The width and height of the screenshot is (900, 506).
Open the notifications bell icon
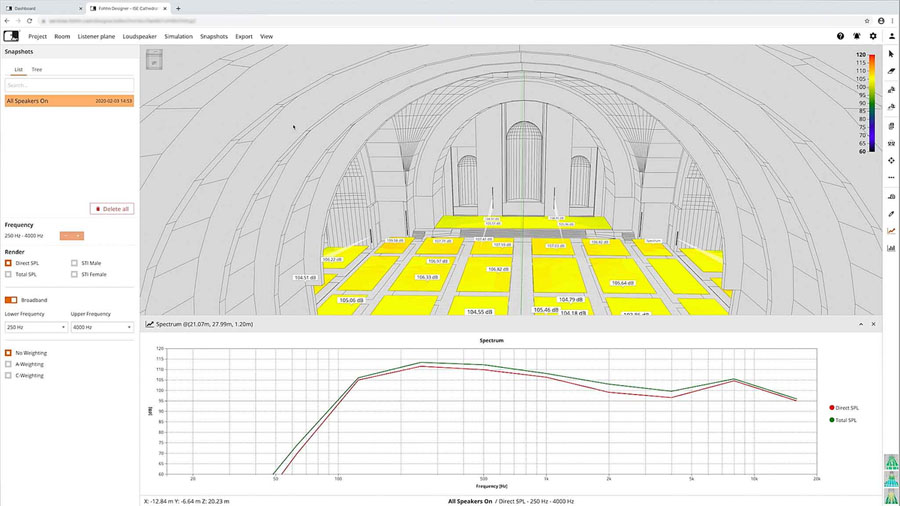856,36
